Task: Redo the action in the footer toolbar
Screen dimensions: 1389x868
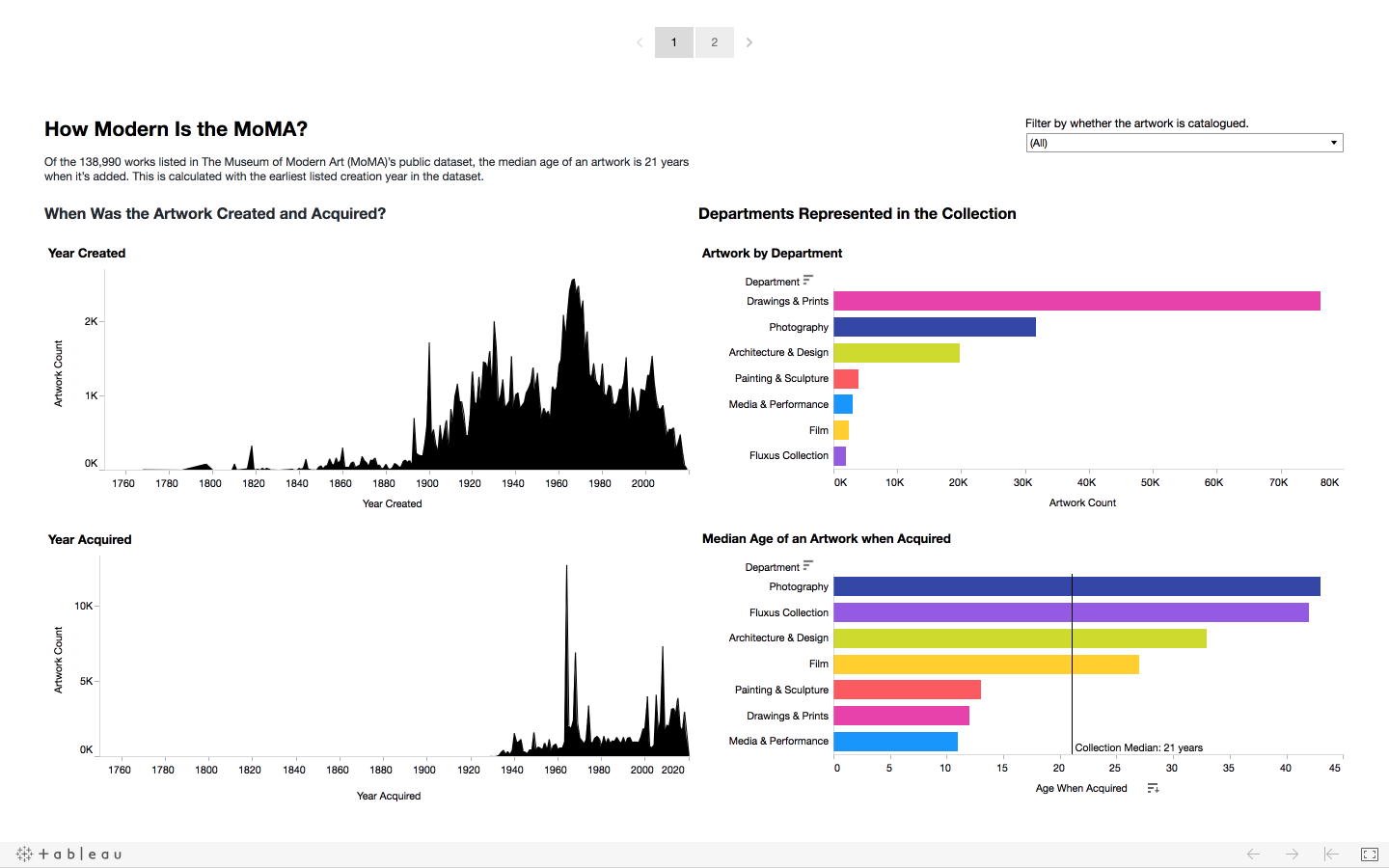Action: click(x=1292, y=854)
